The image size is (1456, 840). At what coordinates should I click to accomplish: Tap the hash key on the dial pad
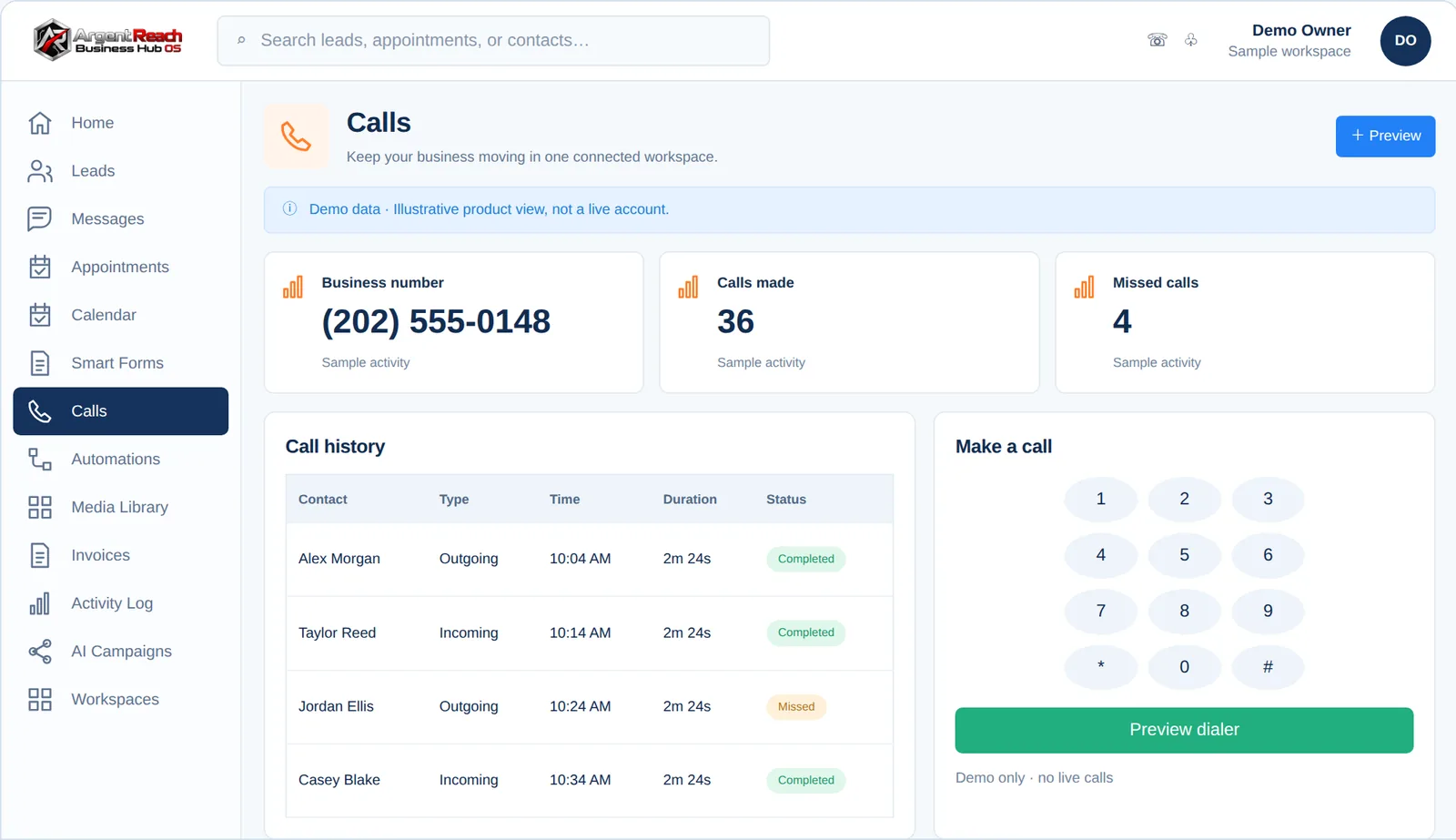coord(1268,667)
